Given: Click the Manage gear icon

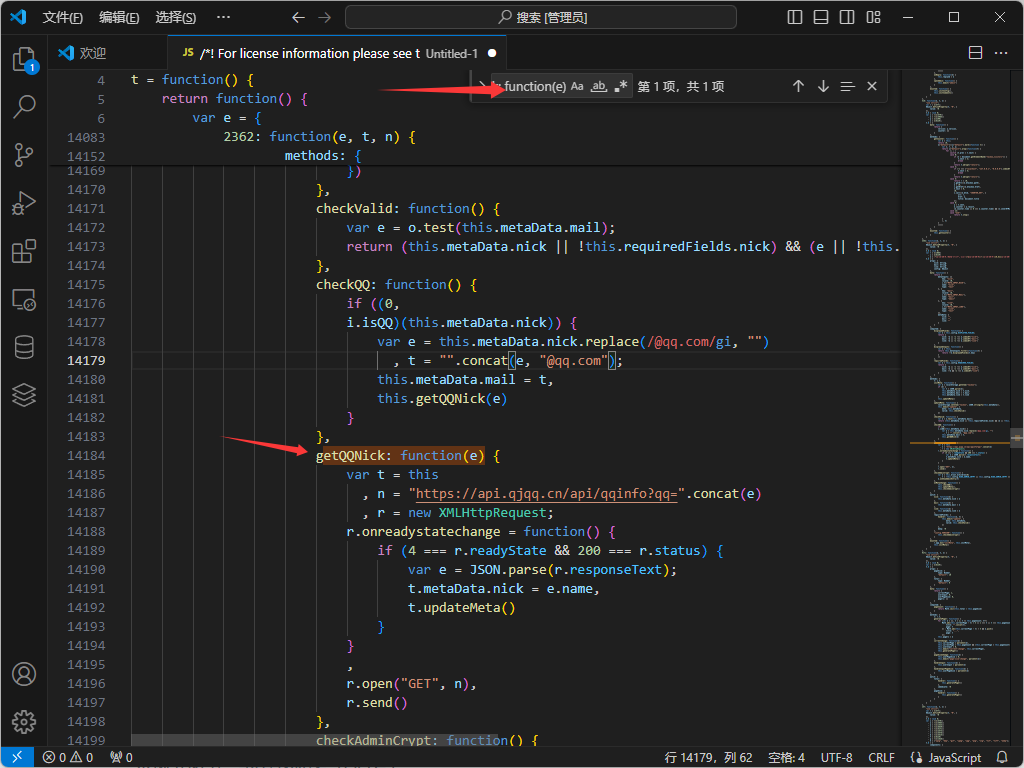Looking at the screenshot, I should (24, 721).
